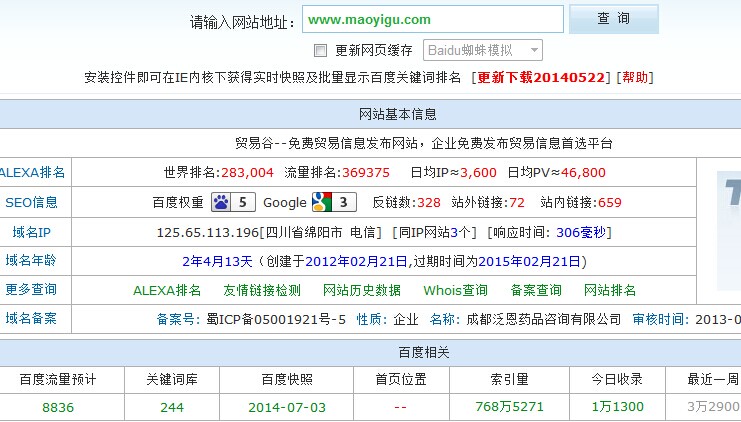Click index volume 768万5271
The width and height of the screenshot is (741, 422).
pos(509,407)
